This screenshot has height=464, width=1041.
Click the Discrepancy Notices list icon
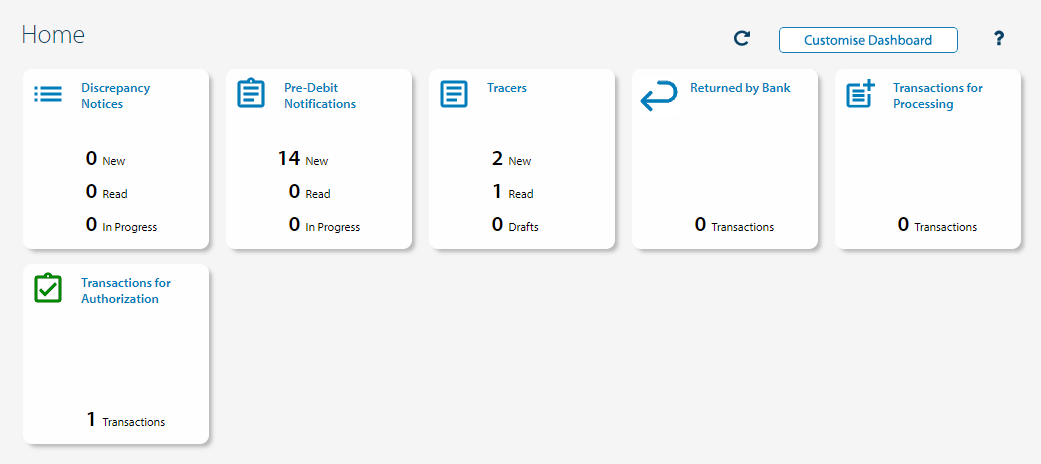48,94
